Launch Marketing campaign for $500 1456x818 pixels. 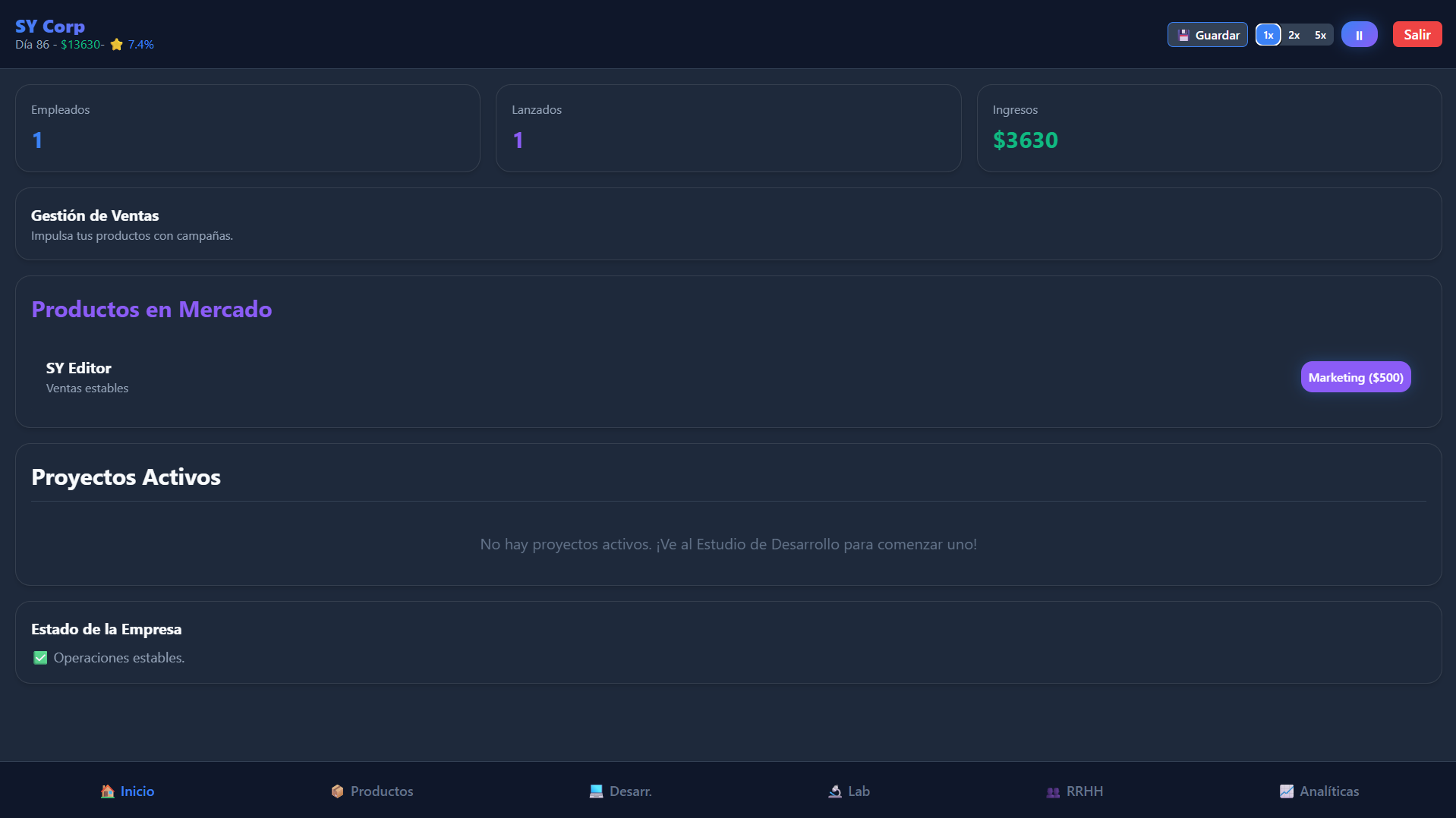click(1356, 377)
